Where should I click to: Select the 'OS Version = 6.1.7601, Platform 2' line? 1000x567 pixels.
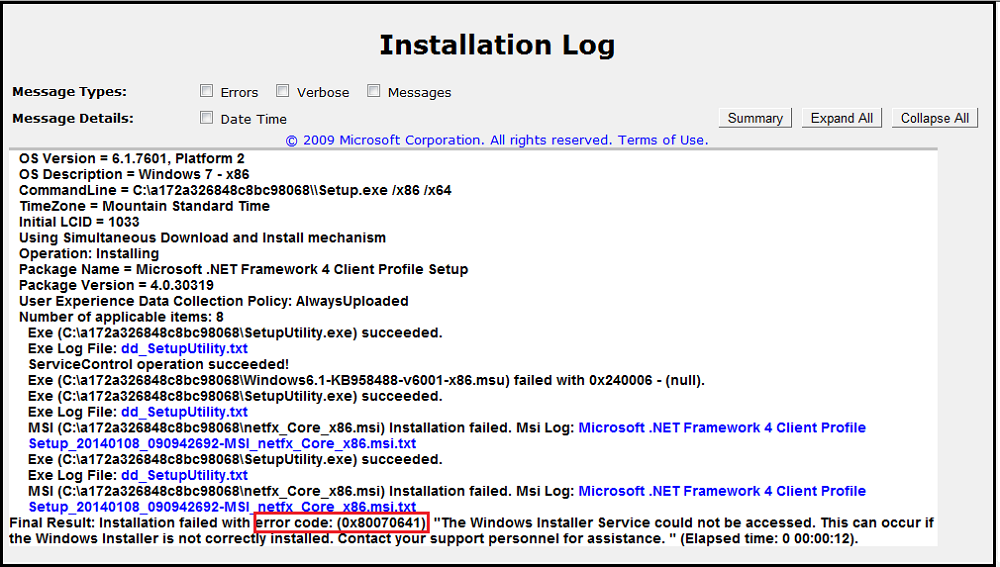click(131, 159)
